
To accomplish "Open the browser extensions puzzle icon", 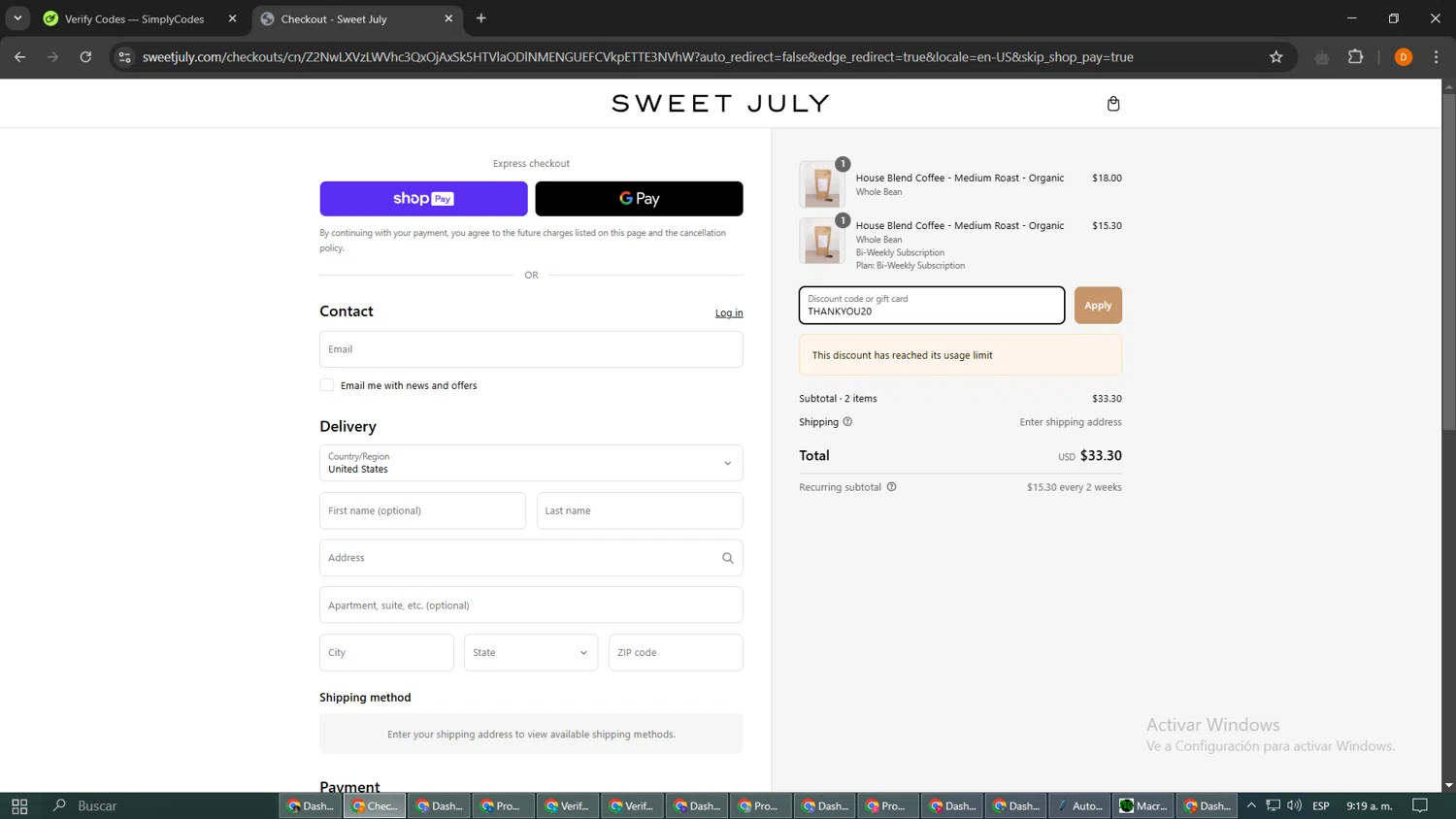I will click(1356, 57).
